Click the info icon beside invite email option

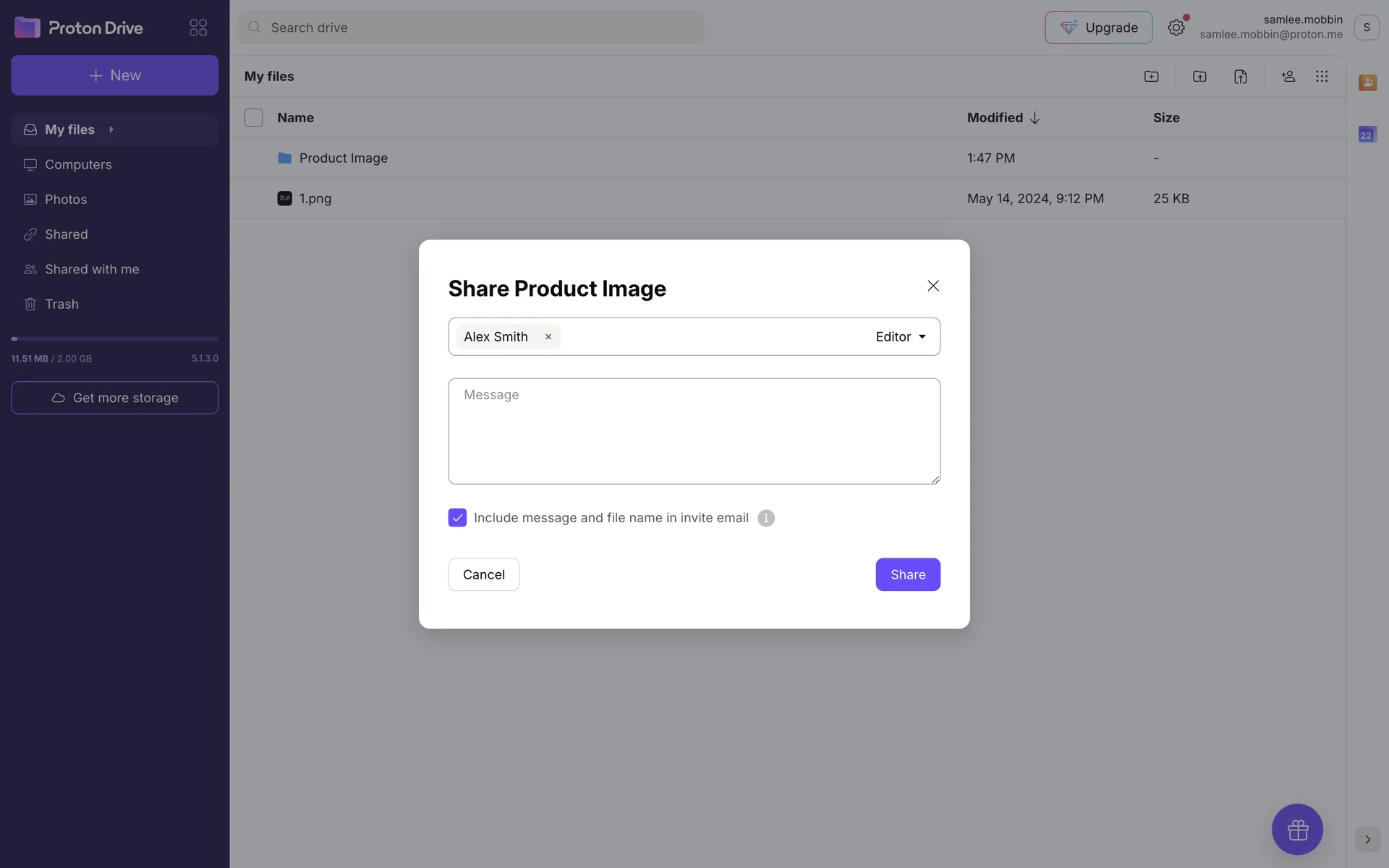(765, 518)
